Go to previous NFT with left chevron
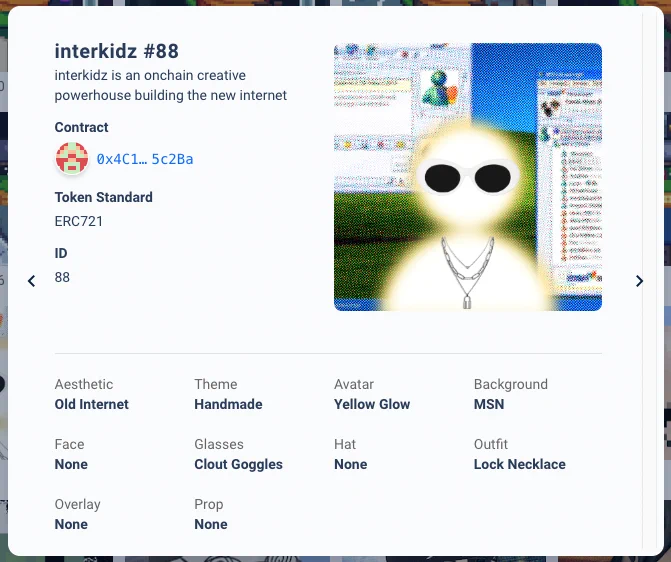671x562 pixels. (x=31, y=281)
